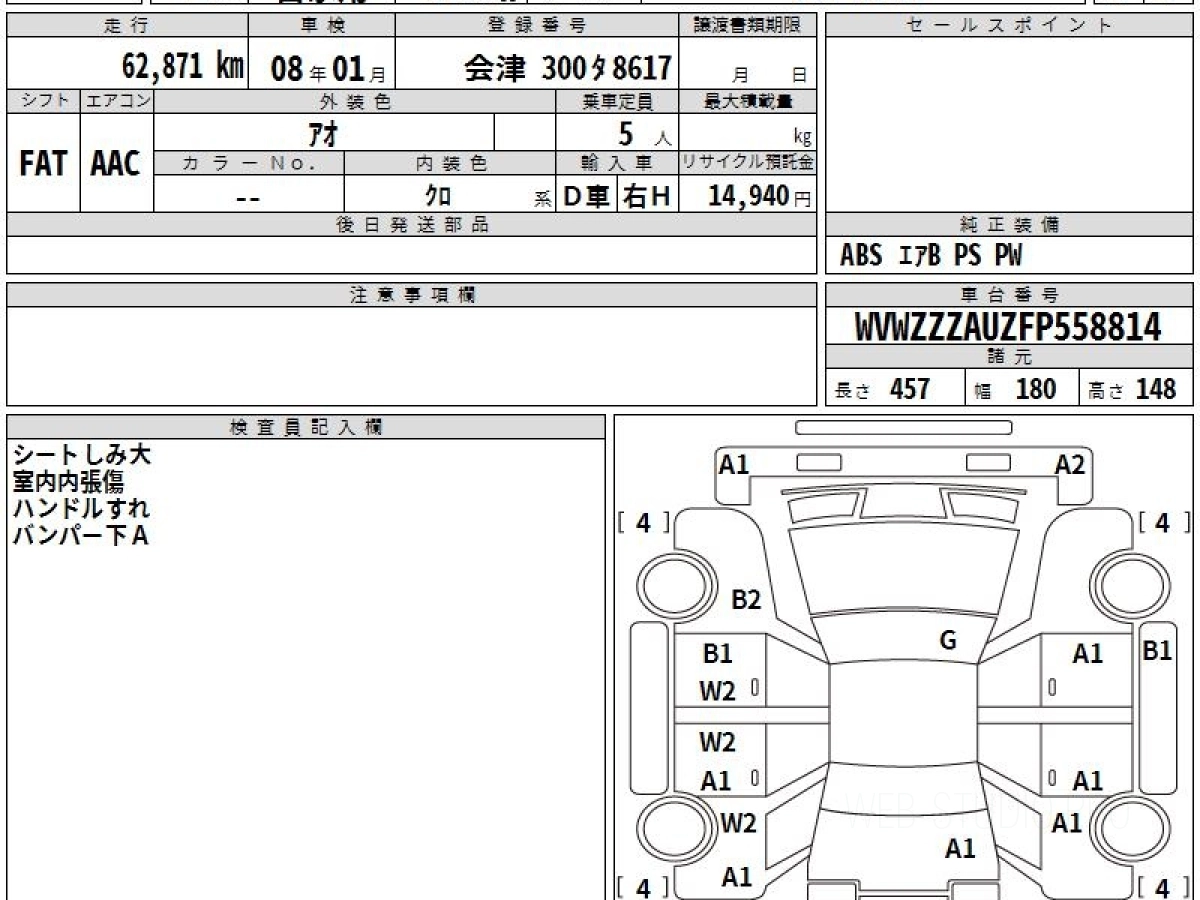This screenshot has height=900, width=1200.
Task: Select chassis number WVWZZZAUZFP558814
Action: (x=1009, y=327)
